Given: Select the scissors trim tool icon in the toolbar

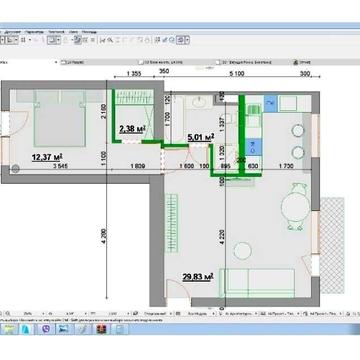Looking at the screenshot, I should click(x=103, y=40).
